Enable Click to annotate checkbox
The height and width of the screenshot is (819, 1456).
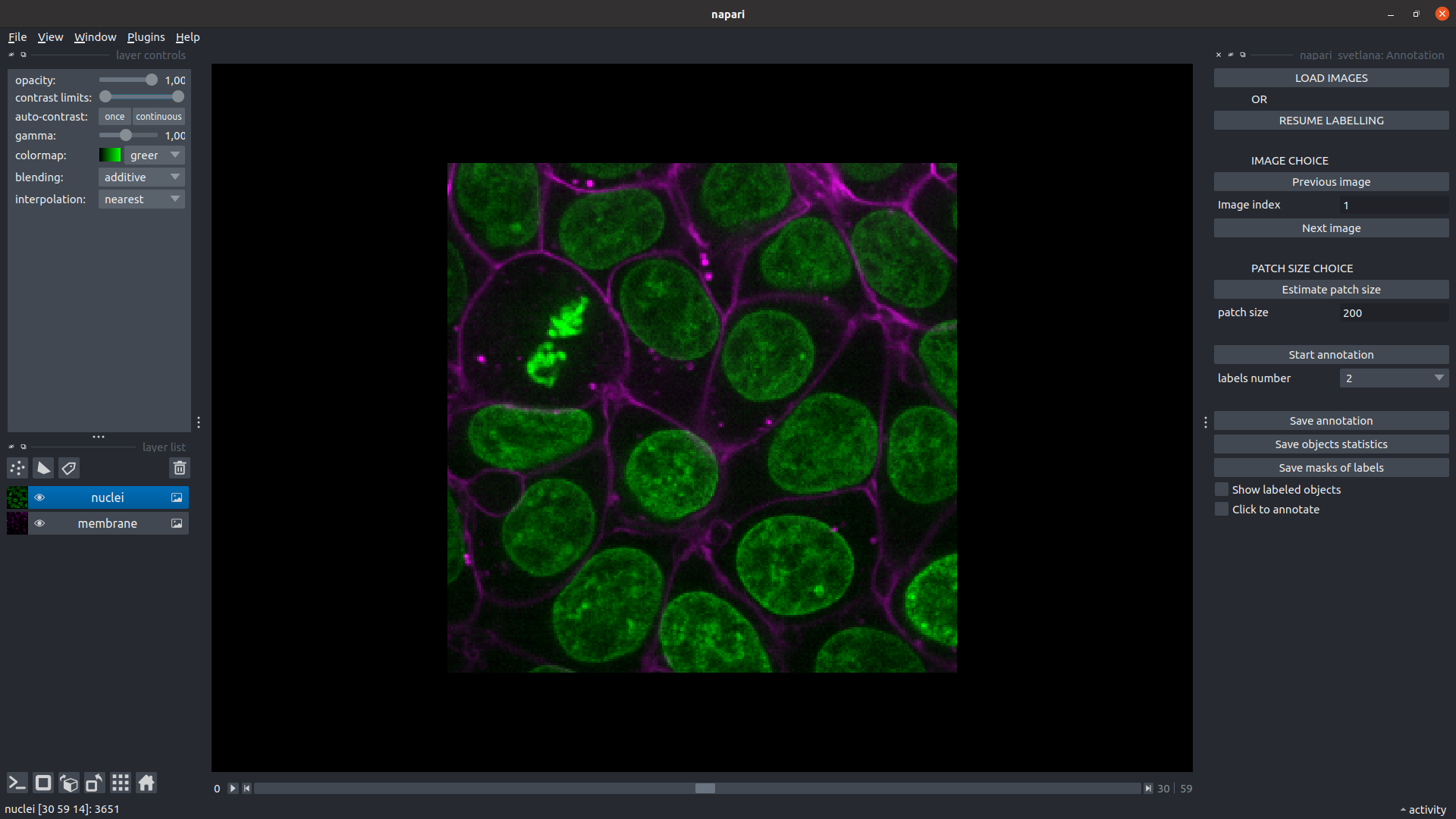[x=1222, y=510]
